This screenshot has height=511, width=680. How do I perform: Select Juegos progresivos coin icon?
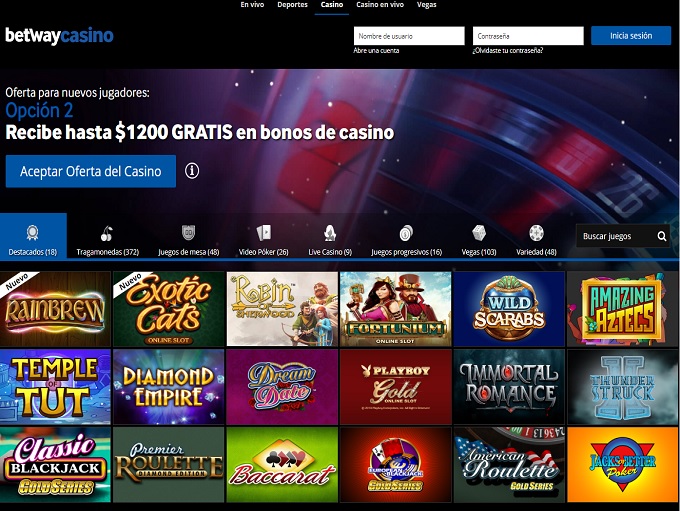coord(406,233)
